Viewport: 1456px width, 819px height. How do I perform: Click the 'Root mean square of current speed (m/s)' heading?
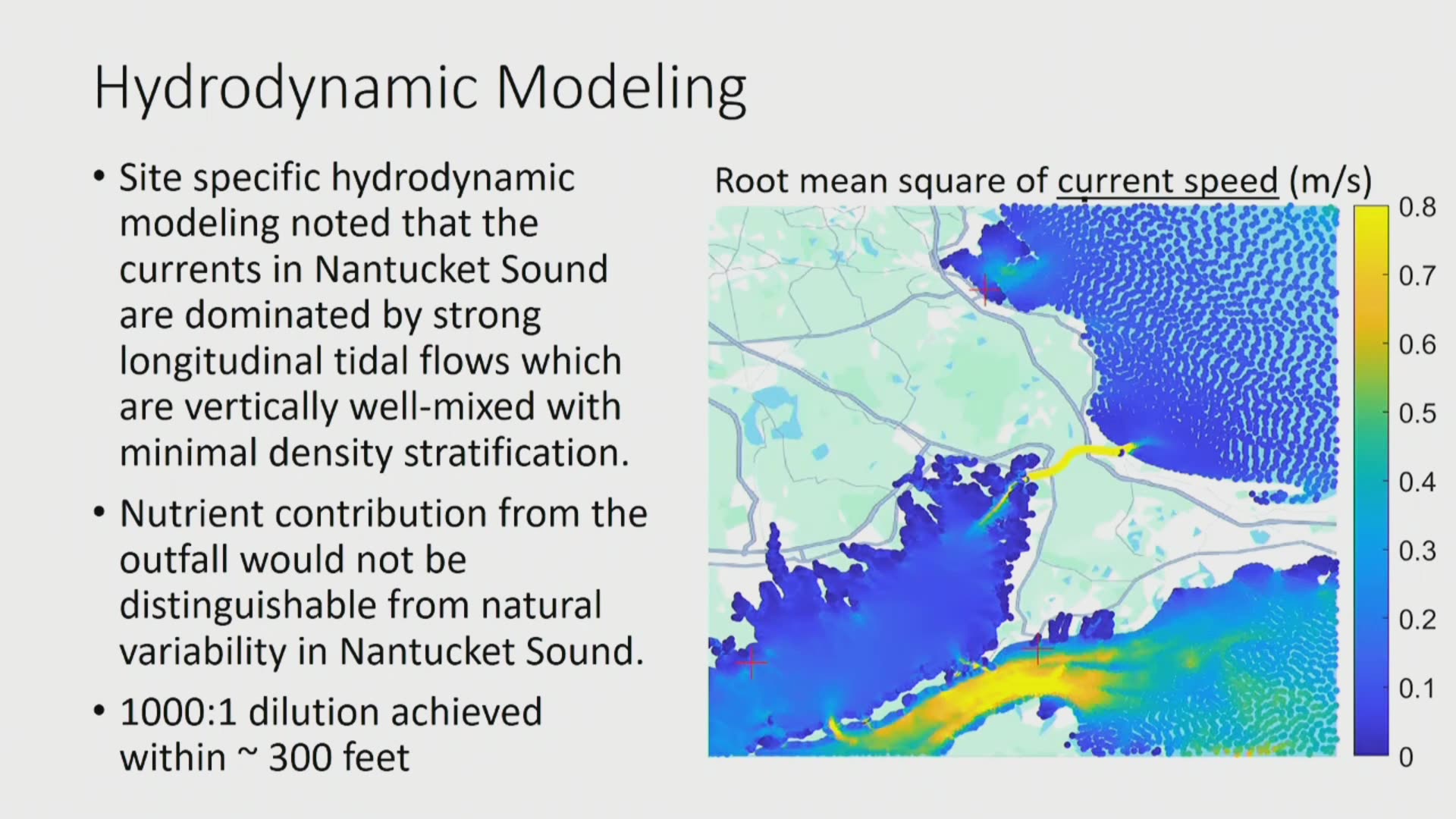click(1043, 181)
